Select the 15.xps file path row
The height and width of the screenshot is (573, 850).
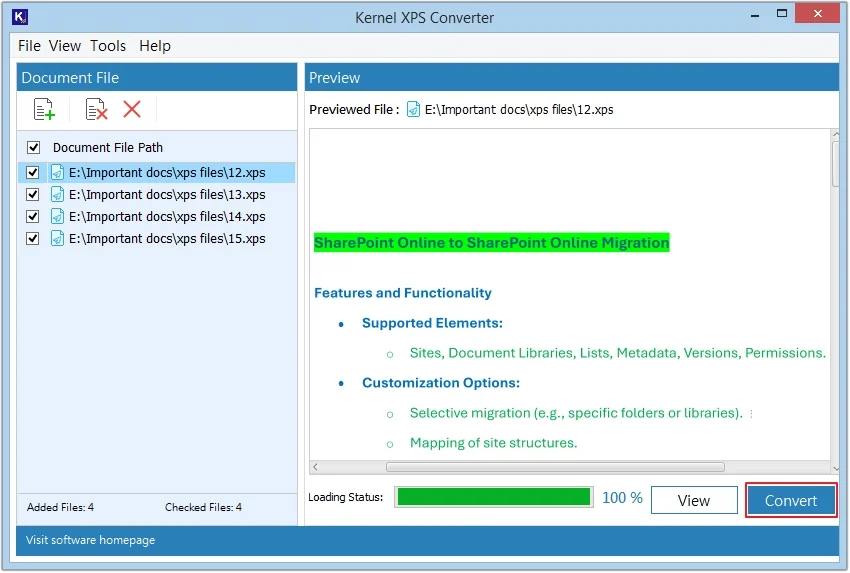click(157, 239)
